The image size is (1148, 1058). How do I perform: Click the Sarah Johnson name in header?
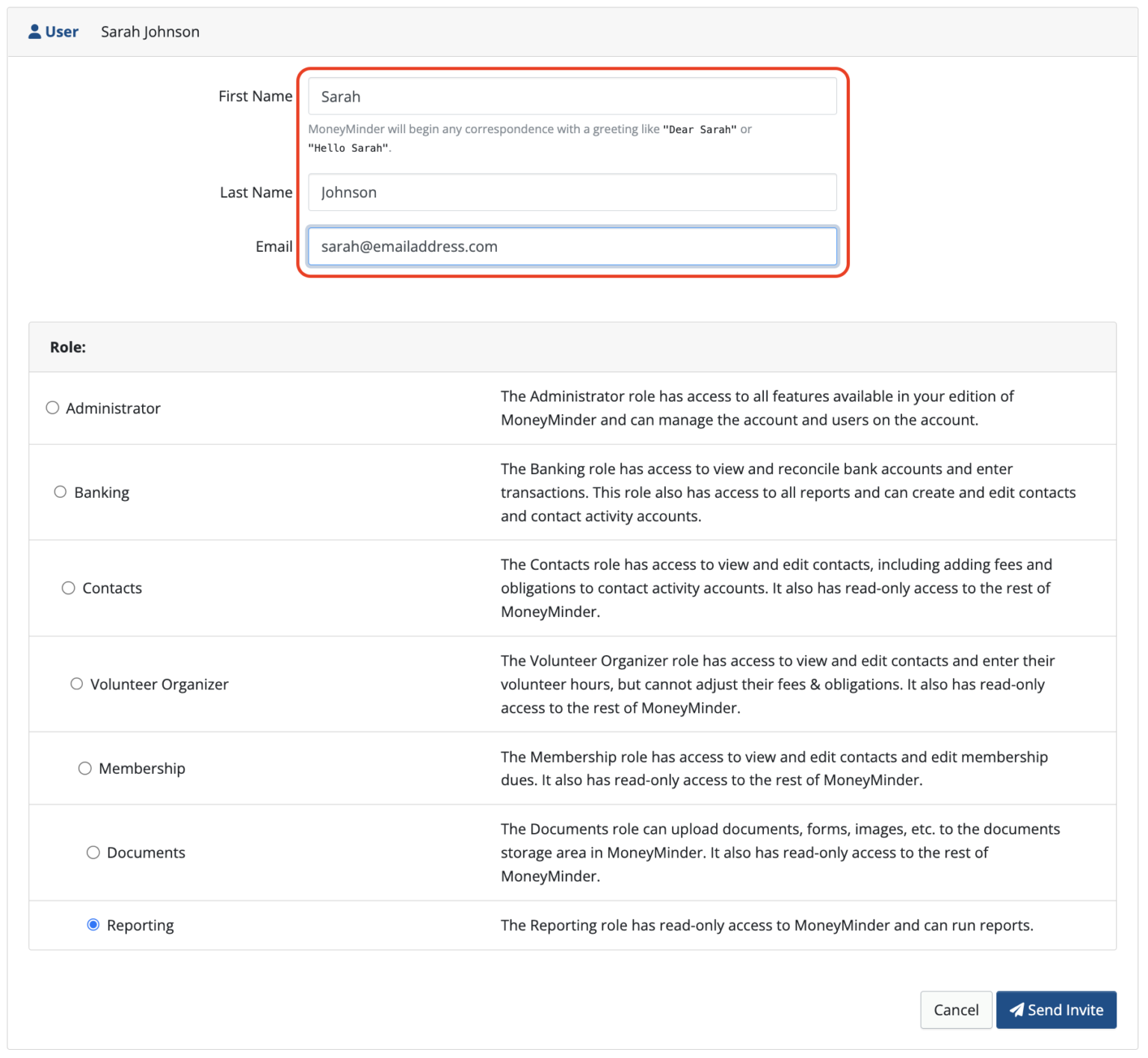[x=149, y=31]
